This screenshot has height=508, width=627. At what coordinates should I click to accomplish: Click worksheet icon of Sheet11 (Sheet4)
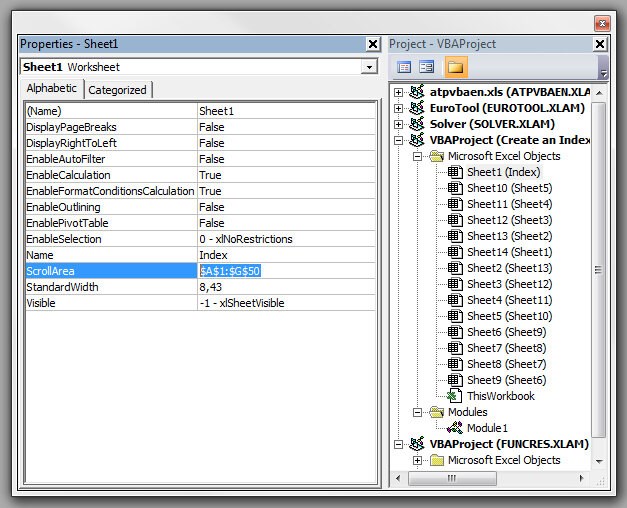(x=455, y=204)
